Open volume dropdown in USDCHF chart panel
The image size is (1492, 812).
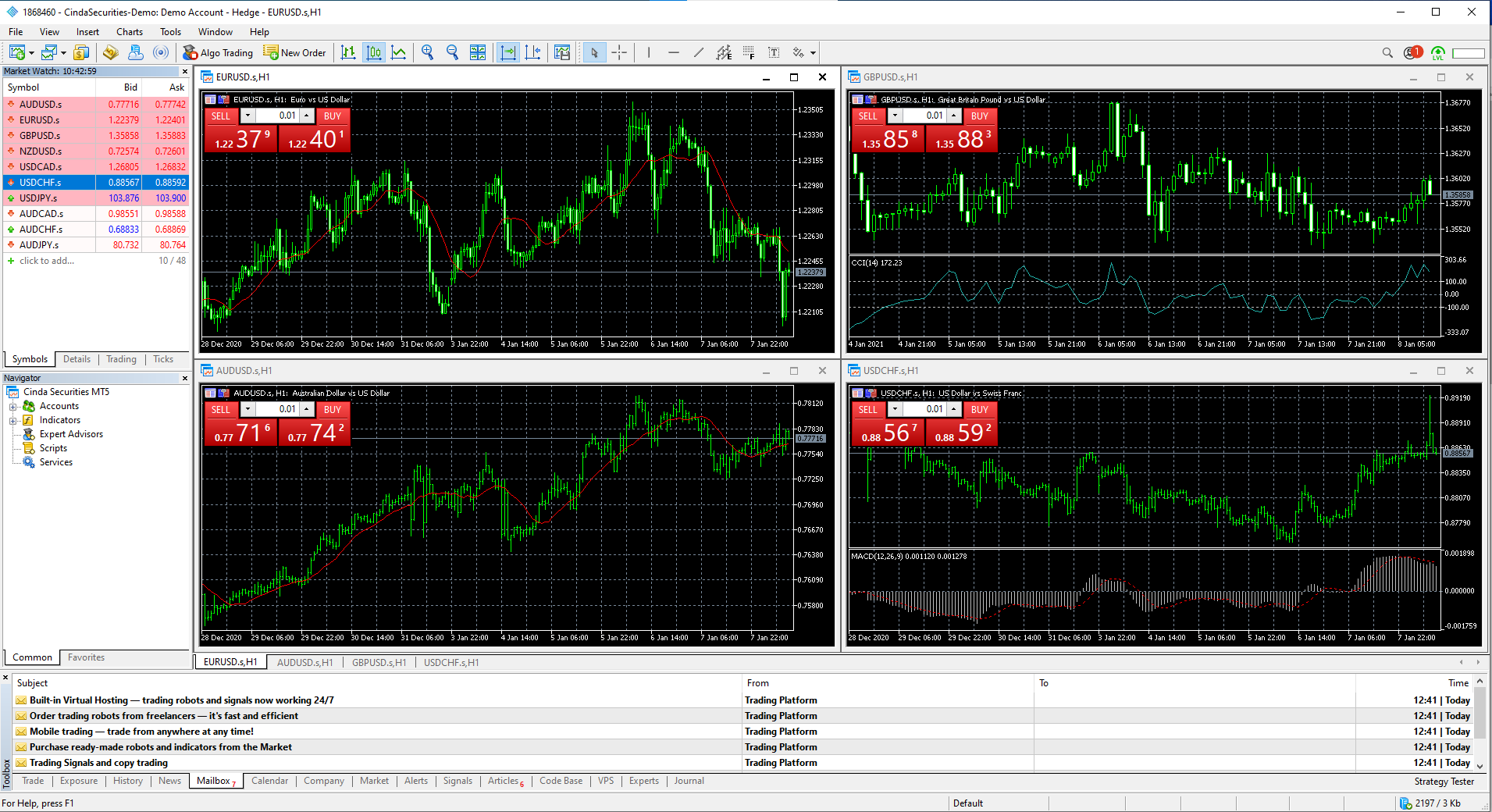[x=895, y=409]
